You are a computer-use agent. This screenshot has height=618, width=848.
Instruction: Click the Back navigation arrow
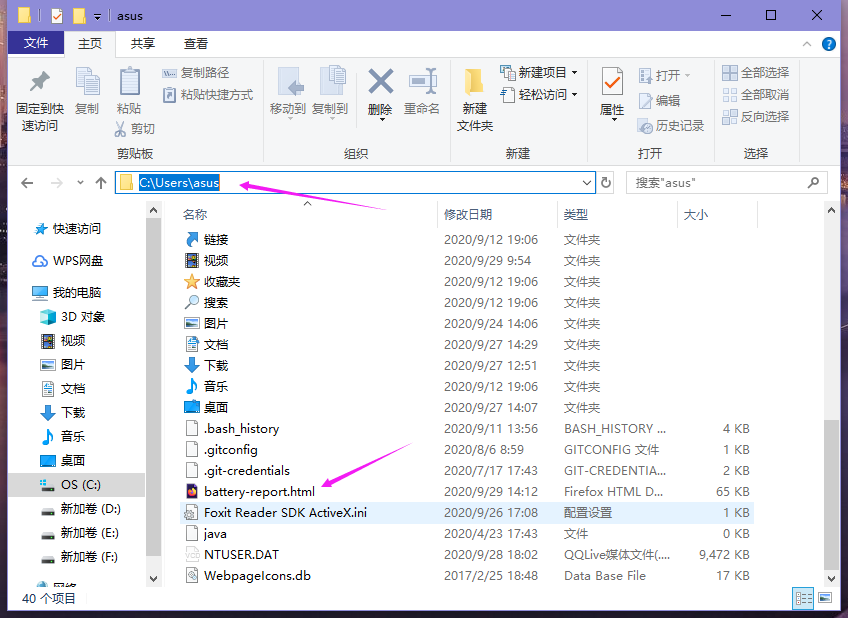pyautogui.click(x=27, y=183)
